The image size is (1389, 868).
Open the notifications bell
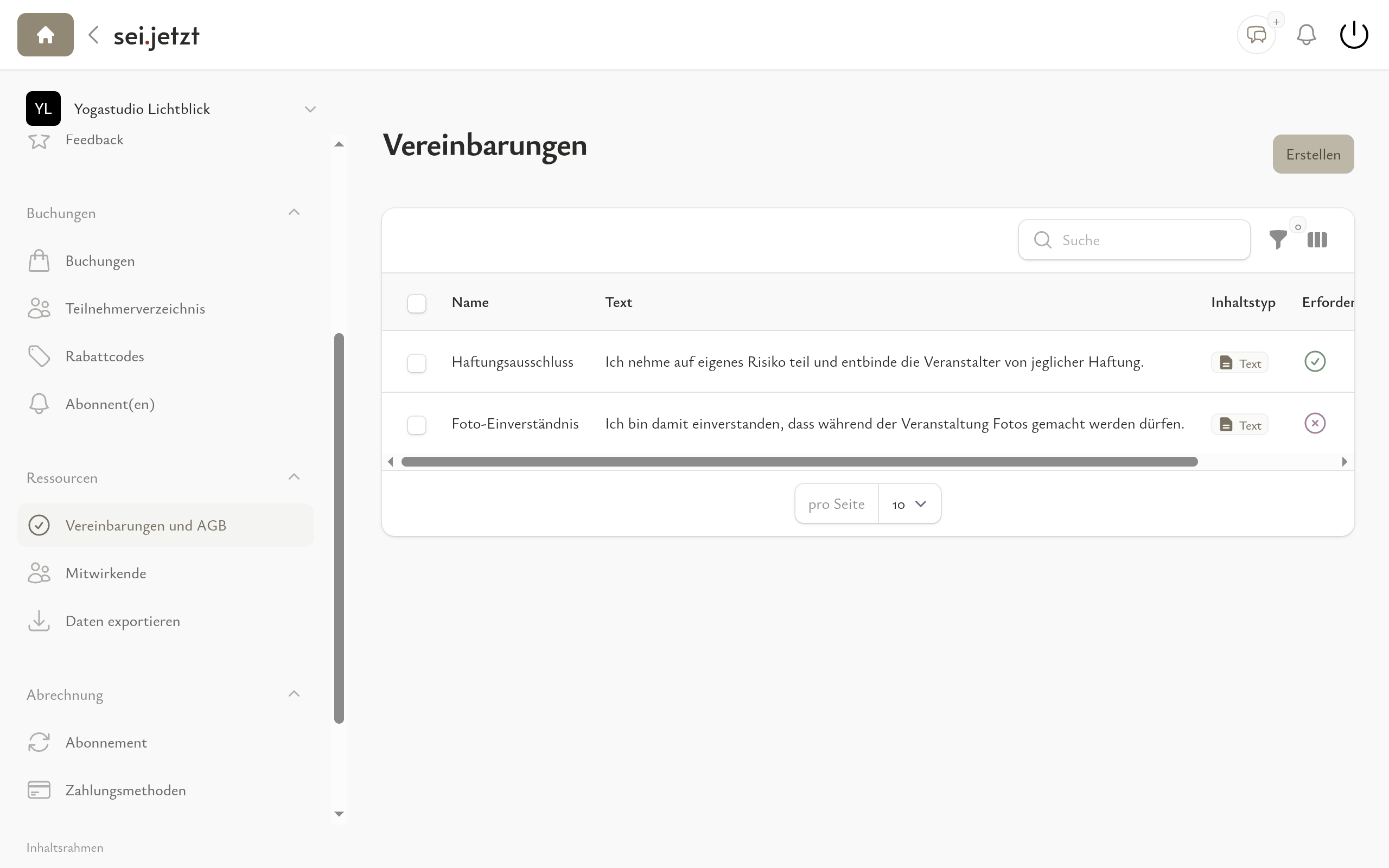coord(1306,35)
